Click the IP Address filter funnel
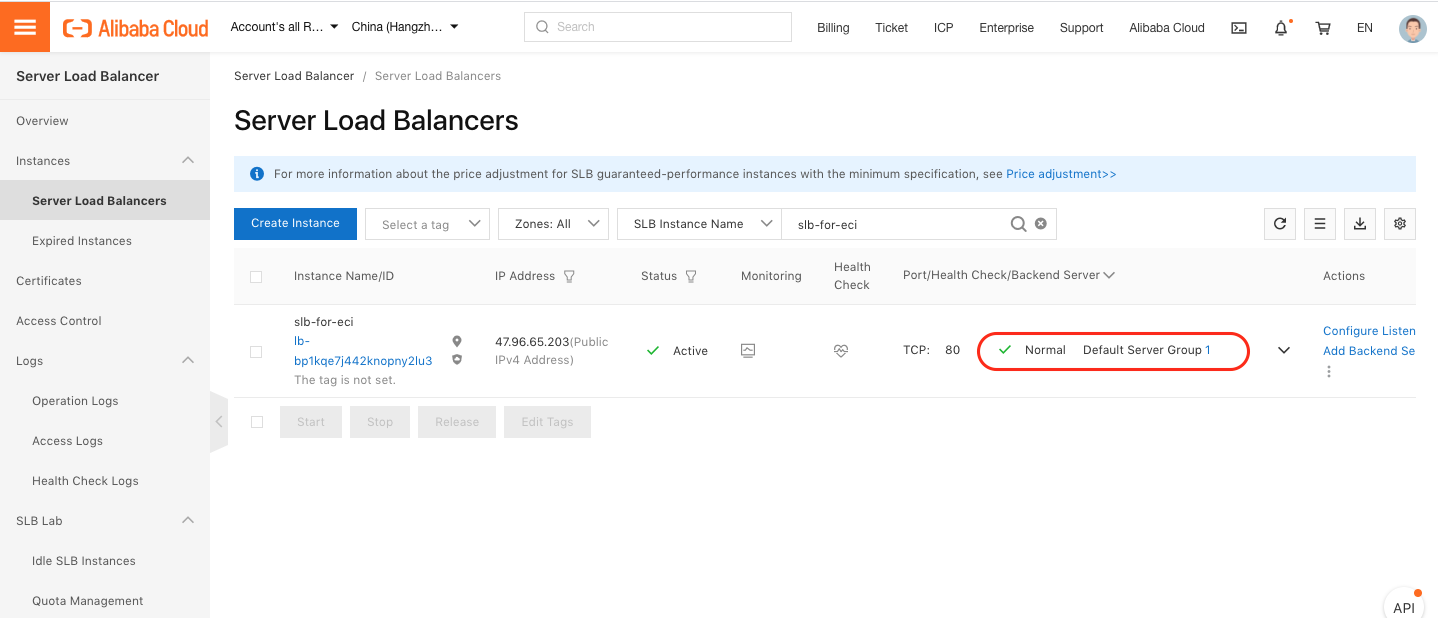The width and height of the screenshot is (1438, 618). pyautogui.click(x=569, y=276)
